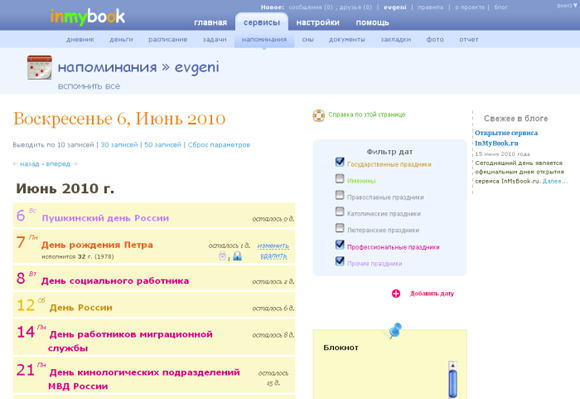Image resolution: width=580 pixels, height=399 pixels.
Task: Show 50 записей per page
Action: [163, 145]
